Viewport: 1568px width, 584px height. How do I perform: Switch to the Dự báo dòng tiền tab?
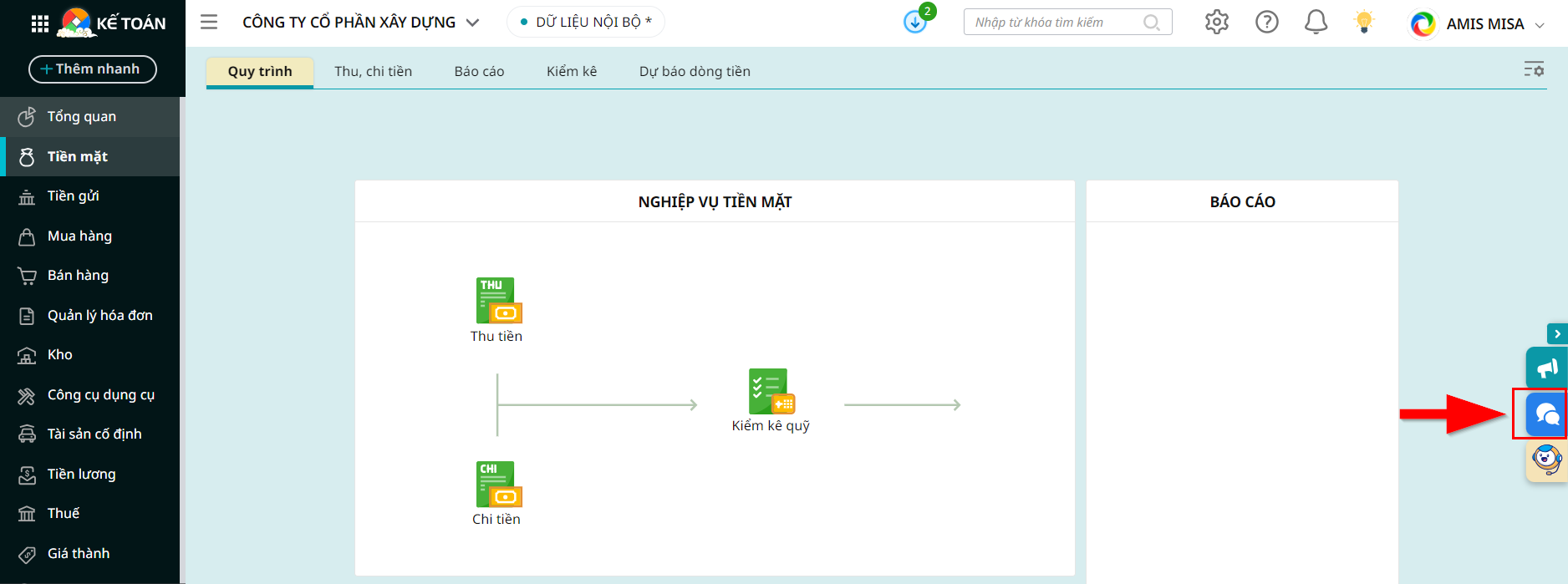click(695, 72)
